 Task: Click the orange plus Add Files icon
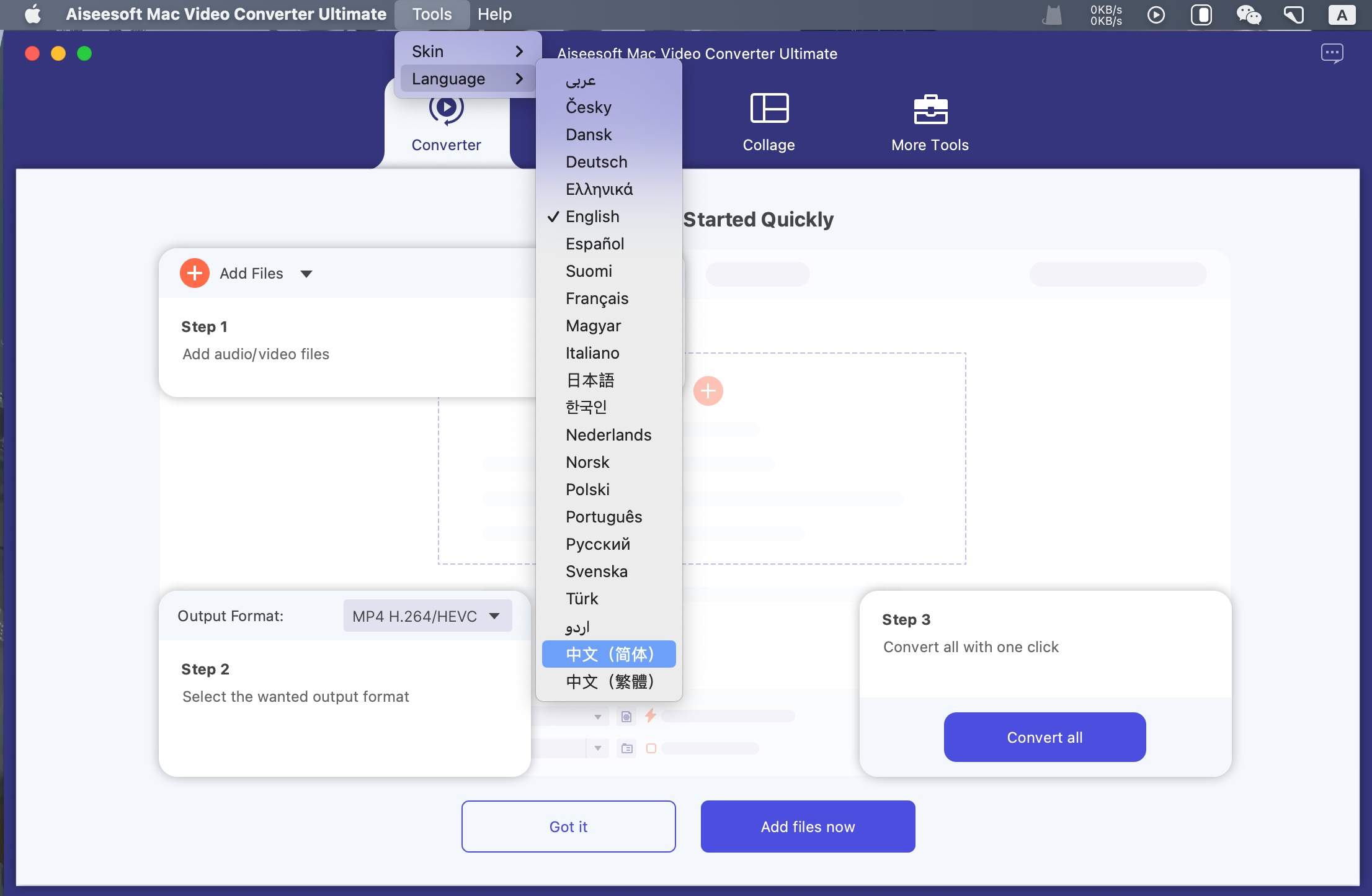[x=194, y=273]
